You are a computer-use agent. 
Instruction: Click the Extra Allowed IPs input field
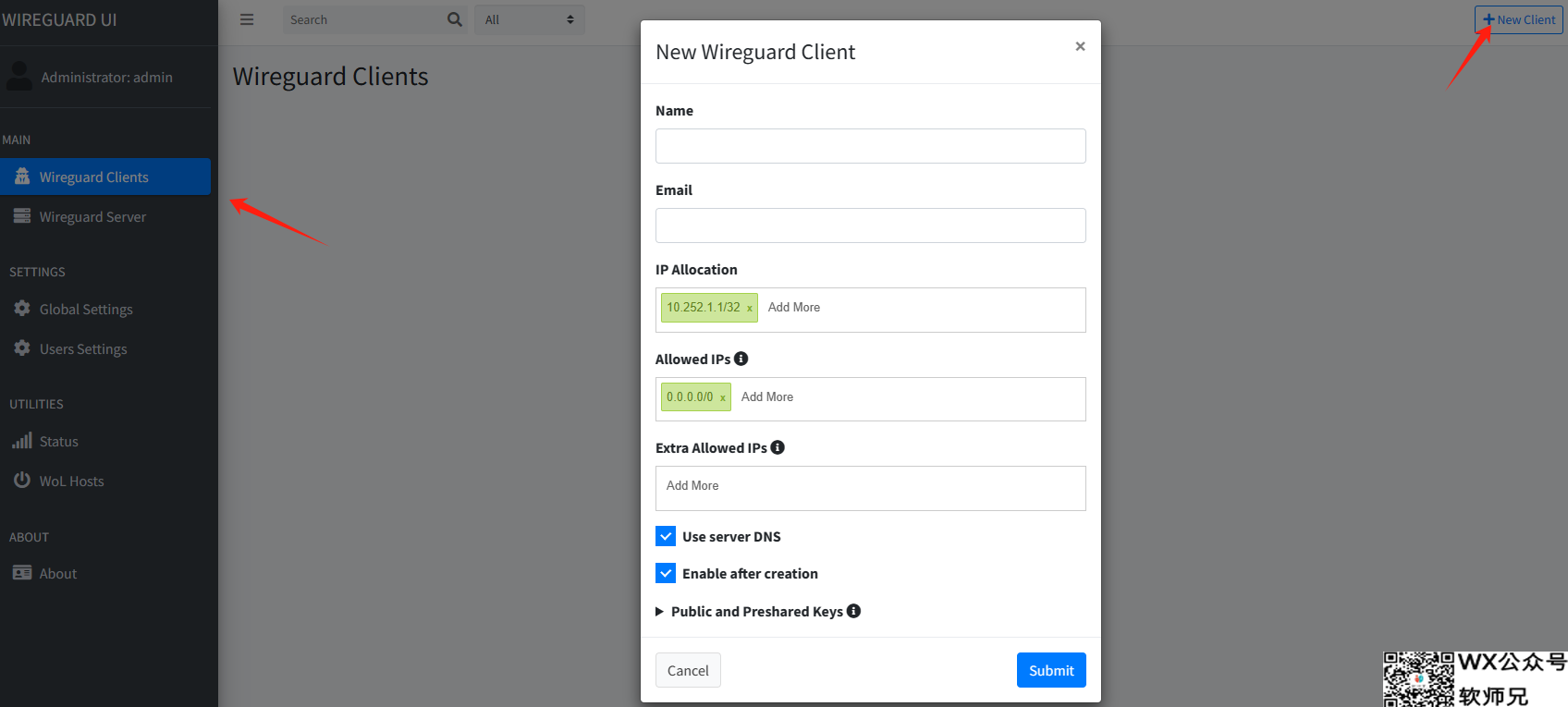pos(871,488)
